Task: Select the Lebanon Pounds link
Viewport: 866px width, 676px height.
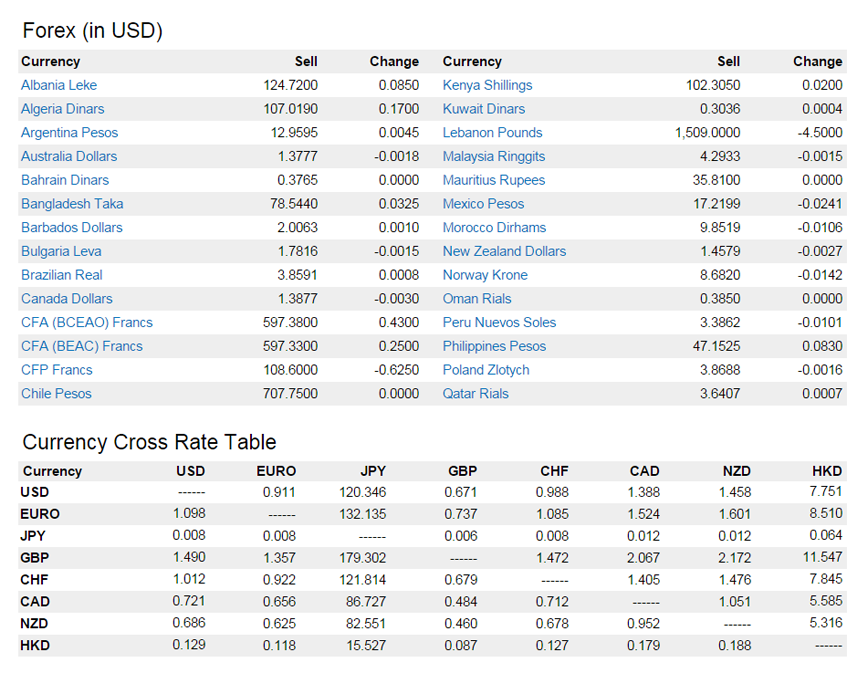Action: point(492,133)
